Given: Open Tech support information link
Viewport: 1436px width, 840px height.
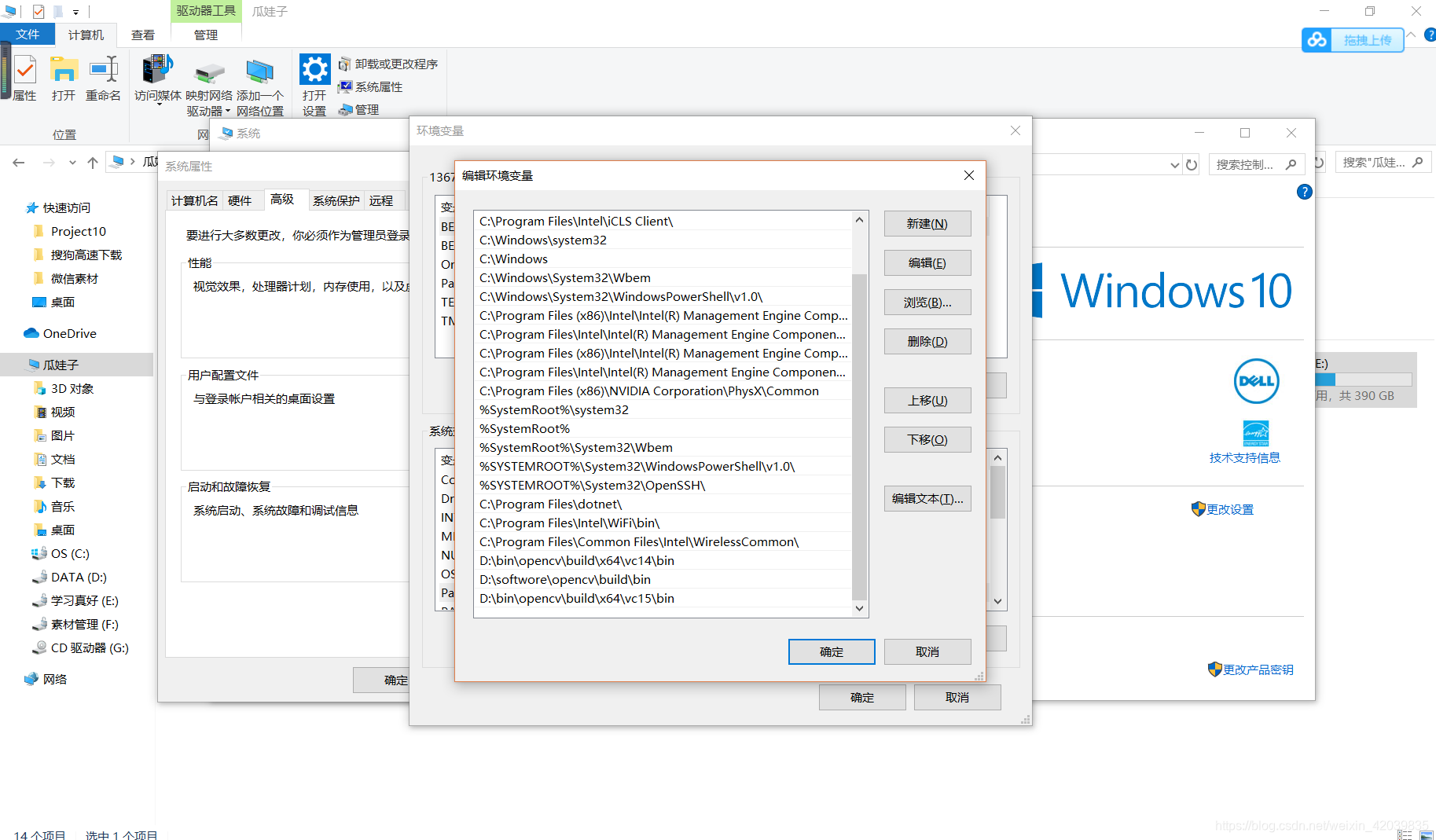Looking at the screenshot, I should (1244, 458).
